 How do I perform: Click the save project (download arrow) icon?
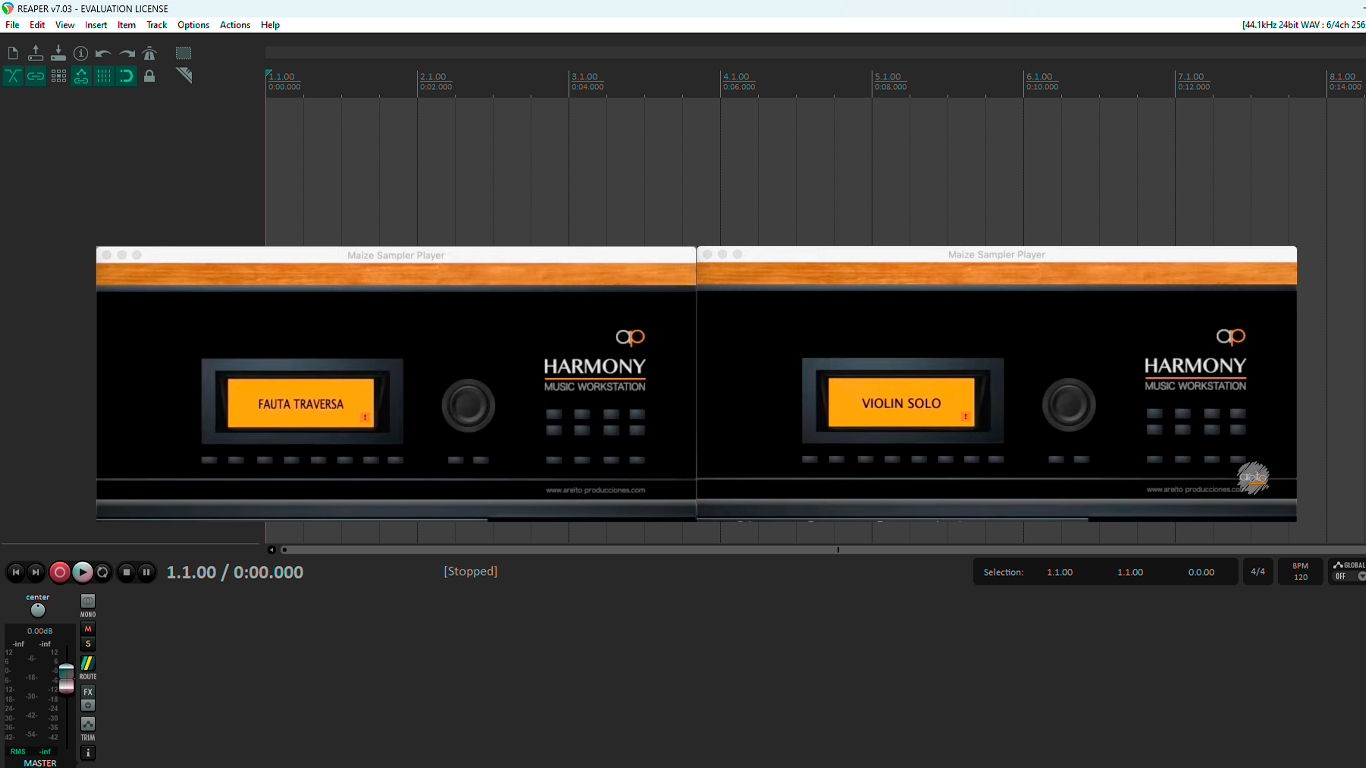(x=58, y=53)
